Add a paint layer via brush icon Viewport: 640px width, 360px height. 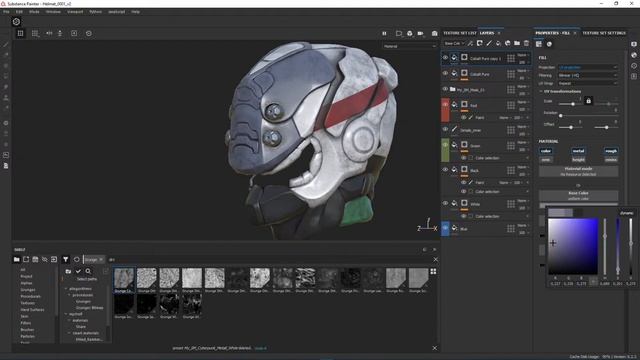pos(489,43)
